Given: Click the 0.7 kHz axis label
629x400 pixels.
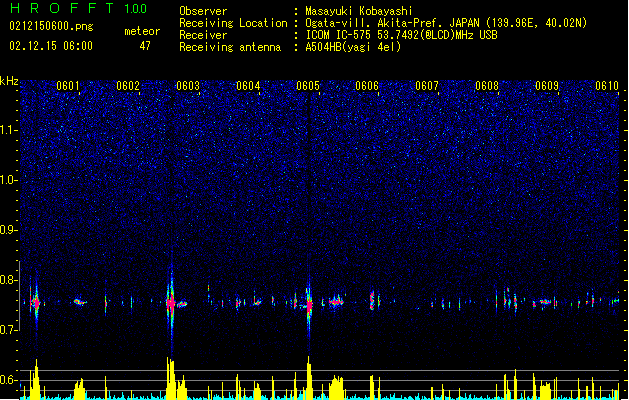Looking at the screenshot, I should tap(9, 330).
